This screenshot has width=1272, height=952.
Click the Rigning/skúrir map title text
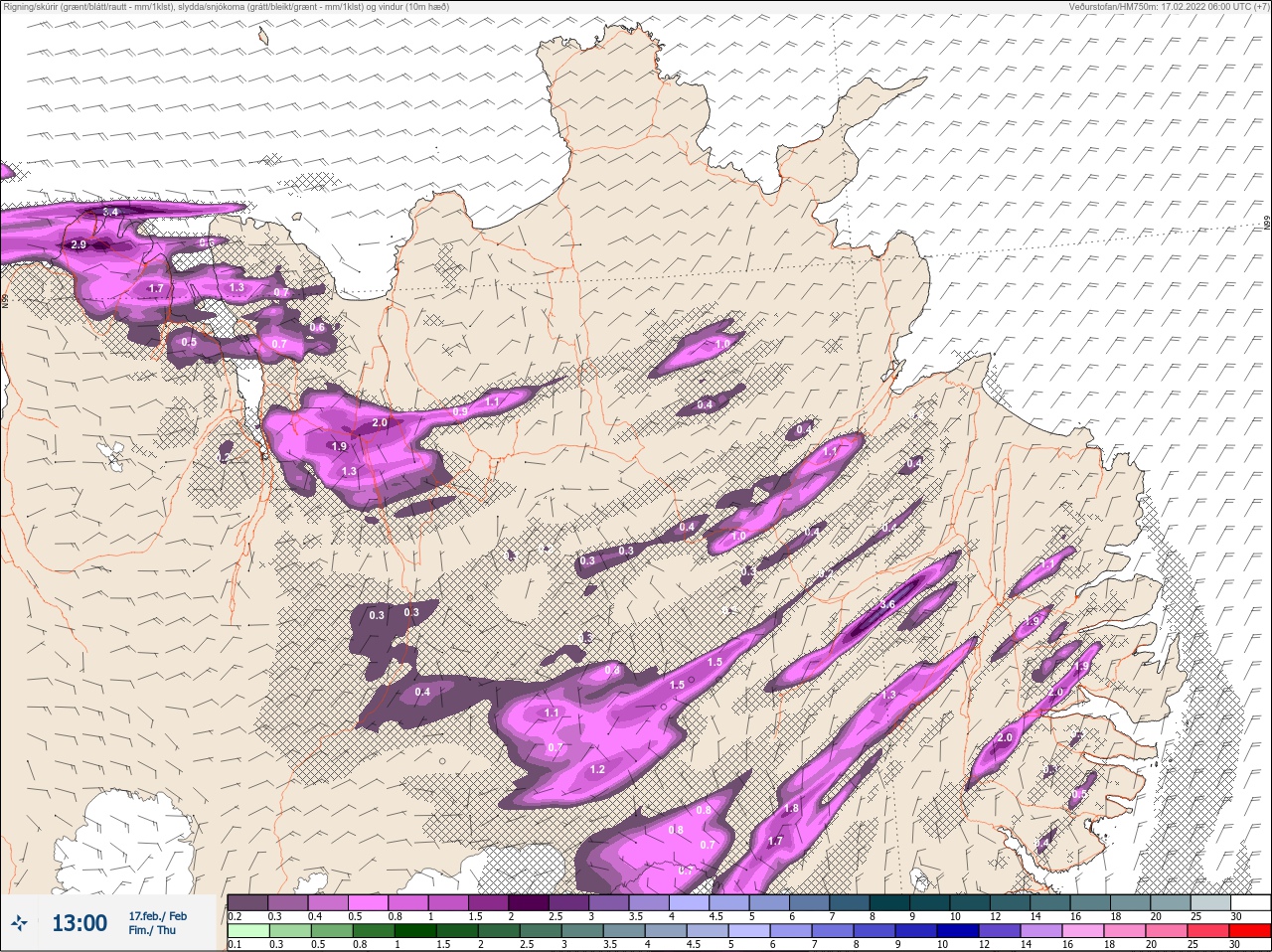(225, 7)
